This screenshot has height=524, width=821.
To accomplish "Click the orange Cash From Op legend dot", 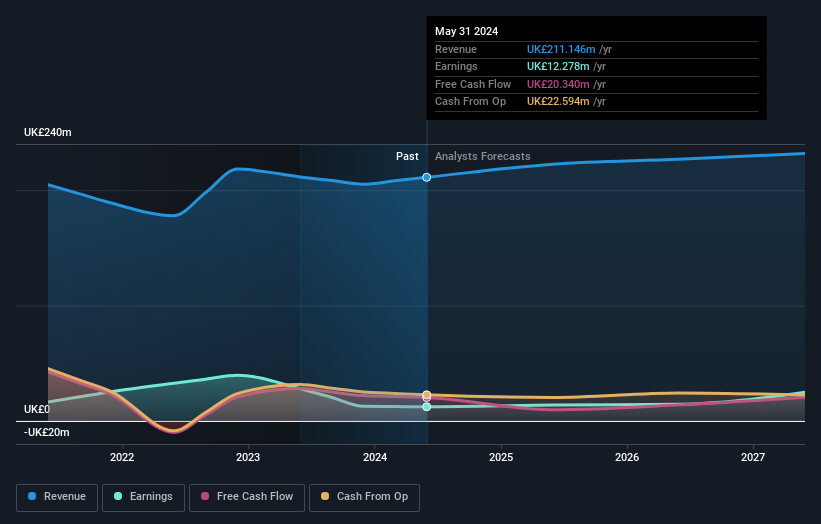I will tap(325, 496).
